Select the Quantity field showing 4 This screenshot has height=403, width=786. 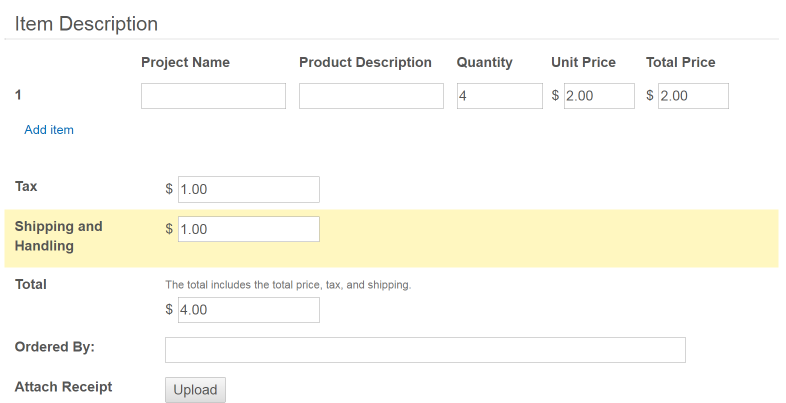[499, 96]
